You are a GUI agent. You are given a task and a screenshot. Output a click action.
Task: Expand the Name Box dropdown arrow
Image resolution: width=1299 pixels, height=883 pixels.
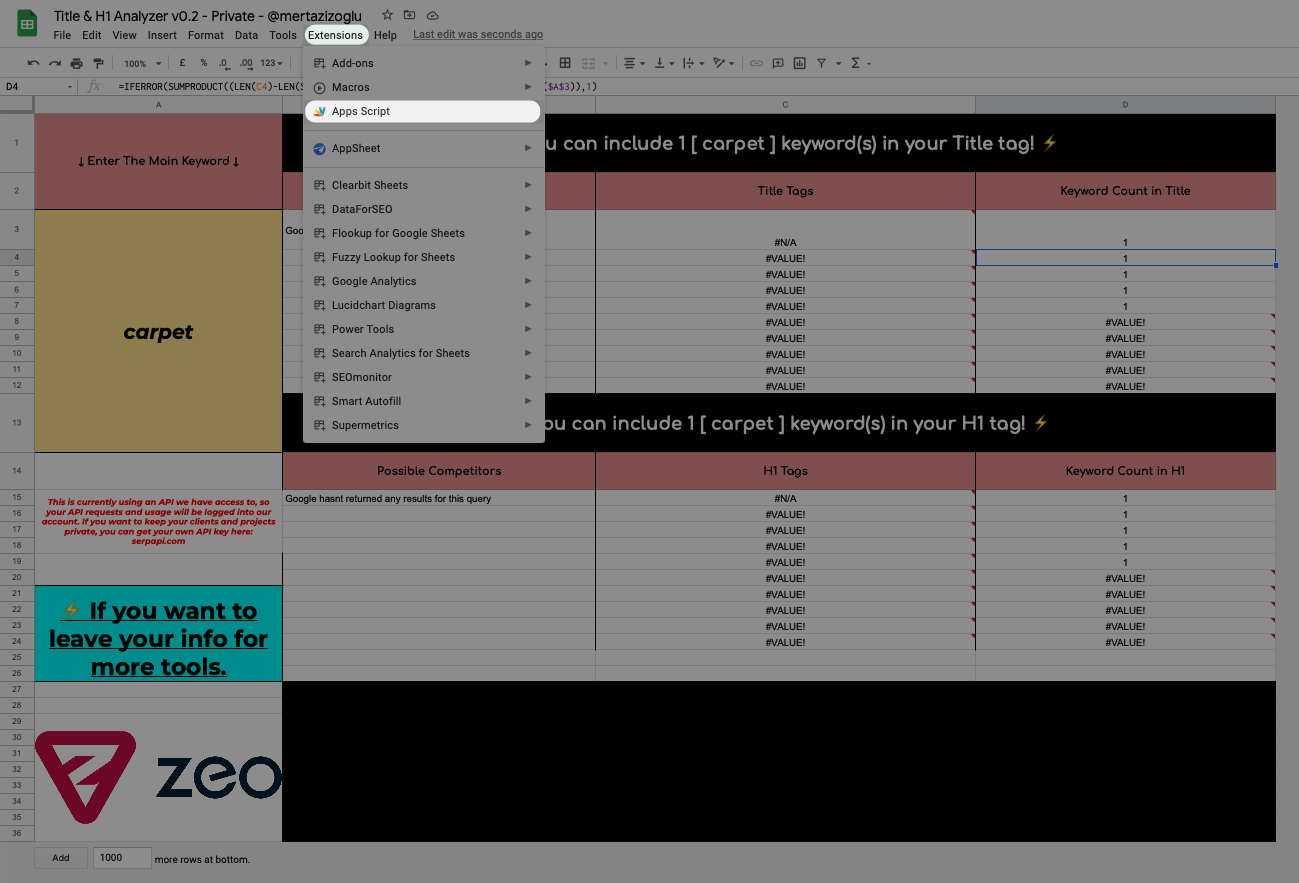coord(71,87)
